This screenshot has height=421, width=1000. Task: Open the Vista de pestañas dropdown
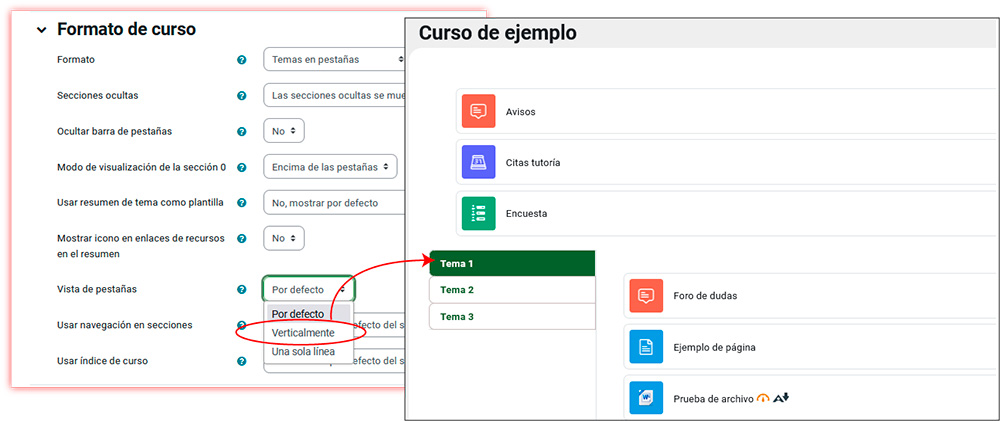pyautogui.click(x=309, y=289)
